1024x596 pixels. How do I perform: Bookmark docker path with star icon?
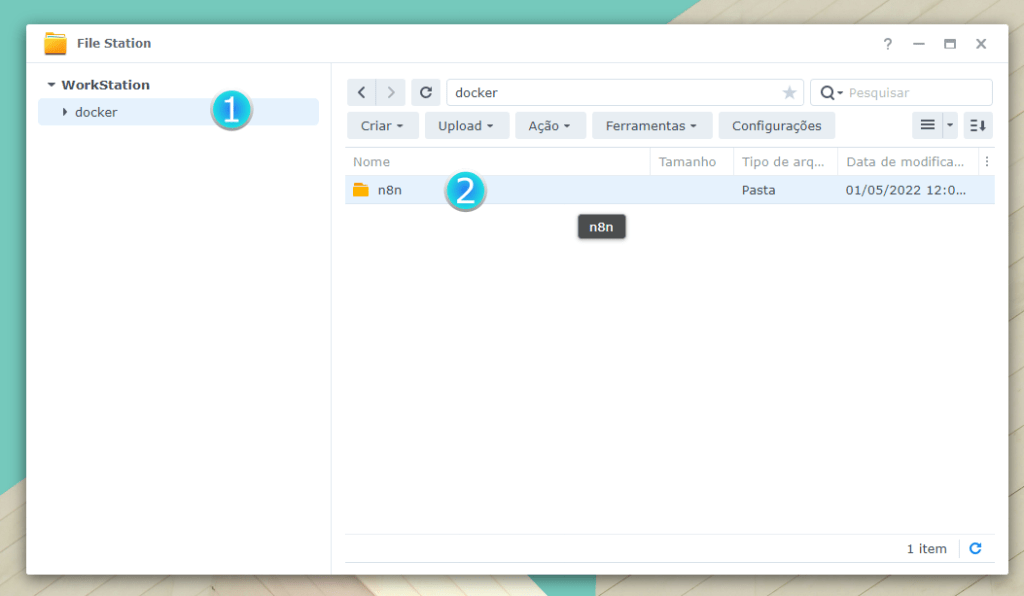click(x=789, y=93)
